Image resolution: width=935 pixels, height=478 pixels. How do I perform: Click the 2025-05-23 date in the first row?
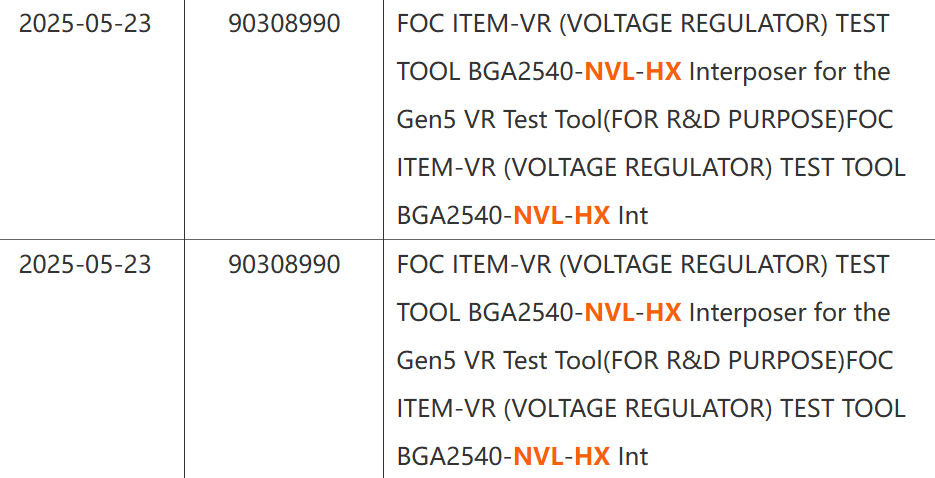click(85, 24)
